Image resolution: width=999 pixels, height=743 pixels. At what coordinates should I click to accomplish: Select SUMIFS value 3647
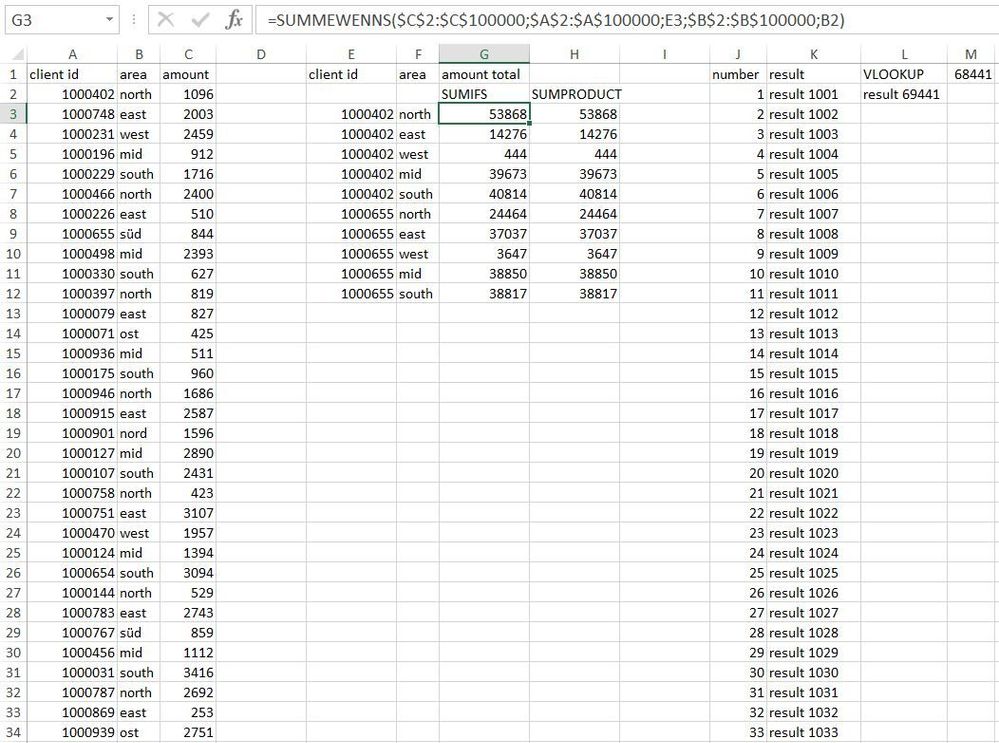pos(484,254)
